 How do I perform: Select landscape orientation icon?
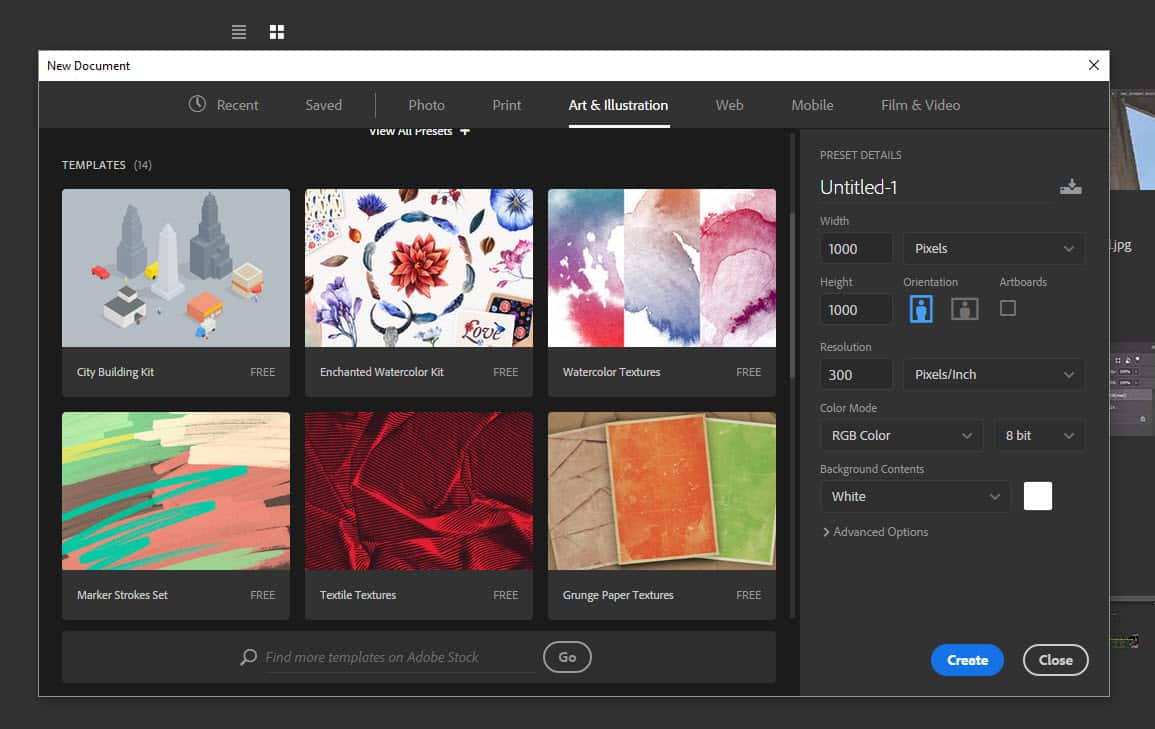(x=964, y=309)
